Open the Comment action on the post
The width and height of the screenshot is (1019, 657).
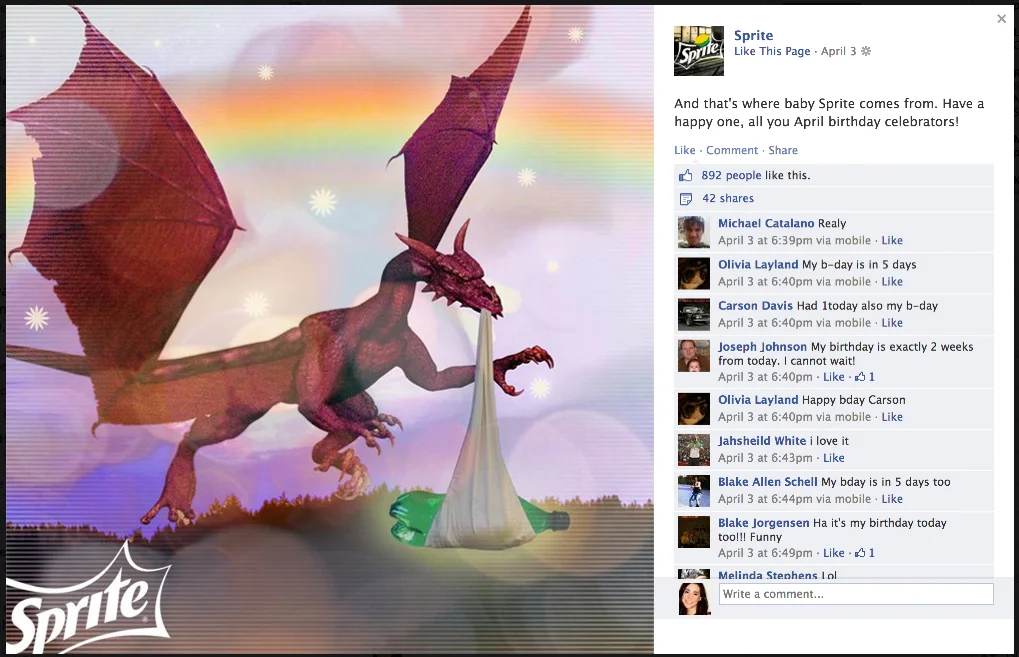coord(731,149)
